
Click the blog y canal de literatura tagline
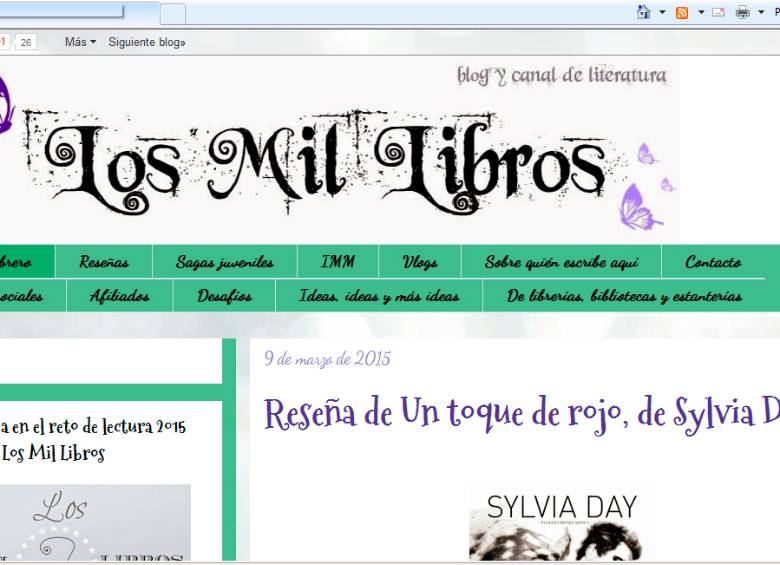tap(562, 76)
